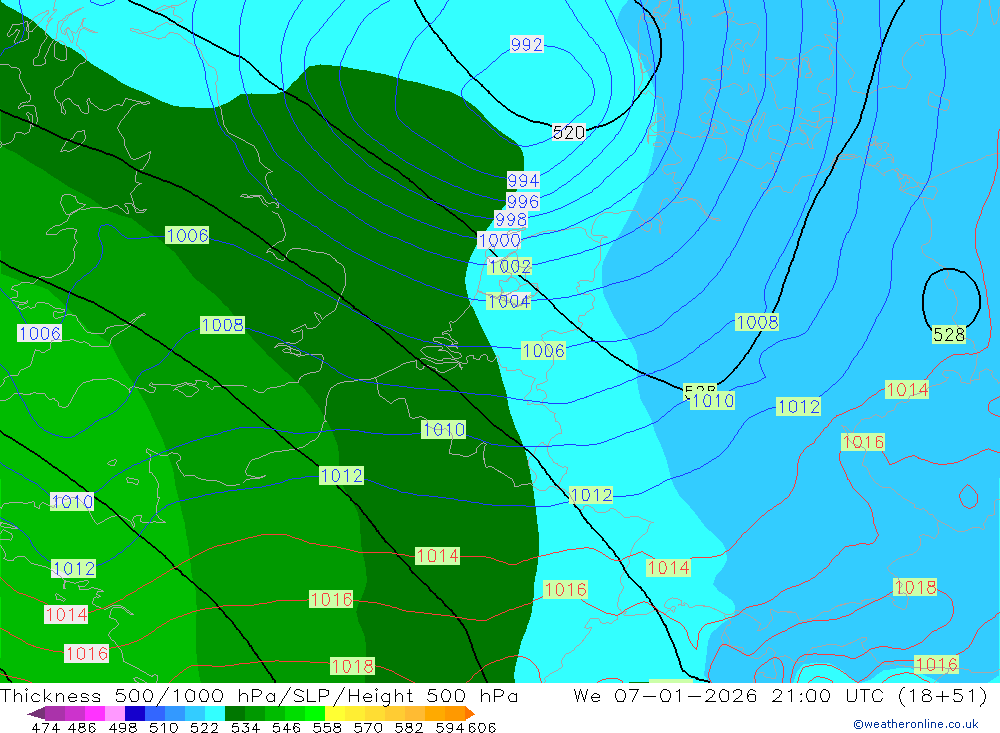Click the 582 legend value
The width and height of the screenshot is (1000, 733).
pos(409,727)
